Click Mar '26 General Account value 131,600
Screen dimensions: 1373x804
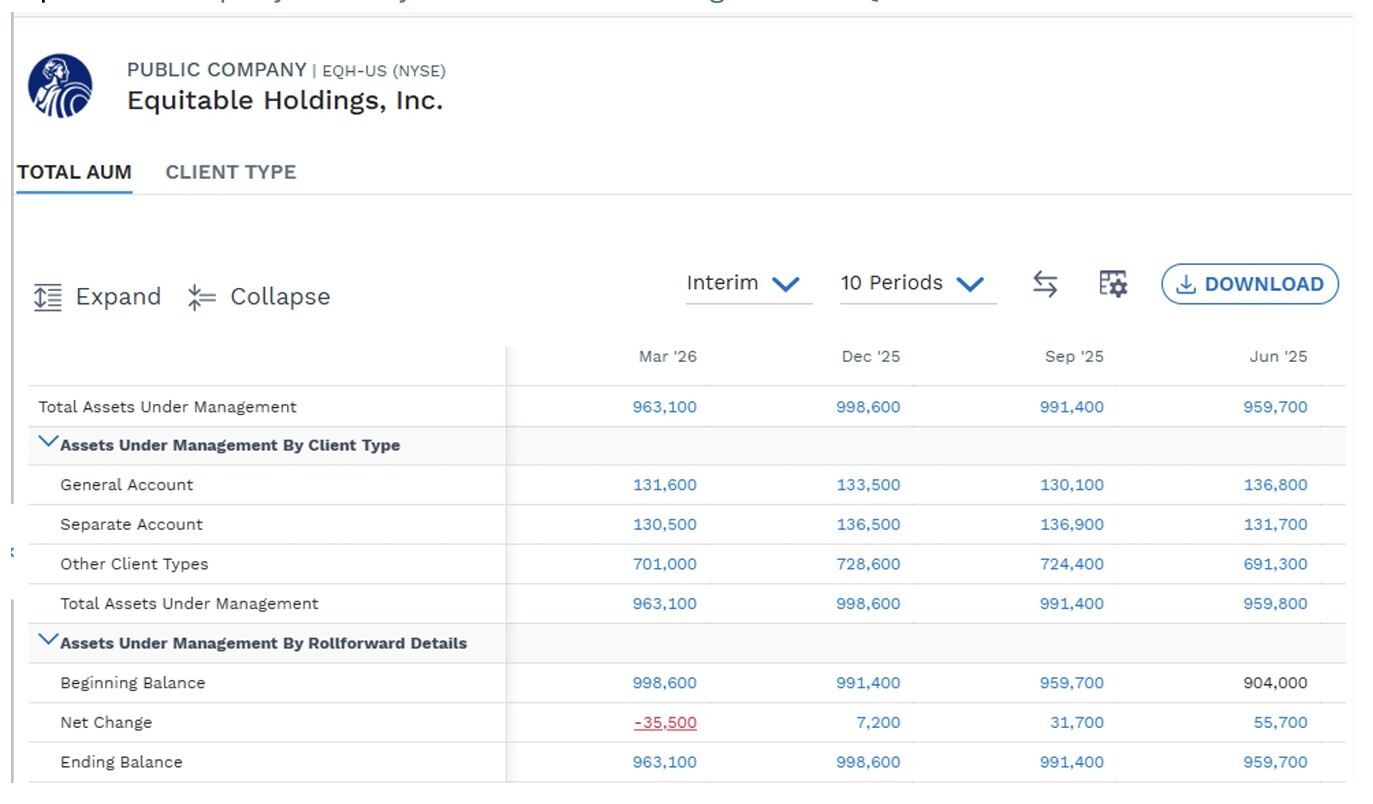[x=665, y=485]
